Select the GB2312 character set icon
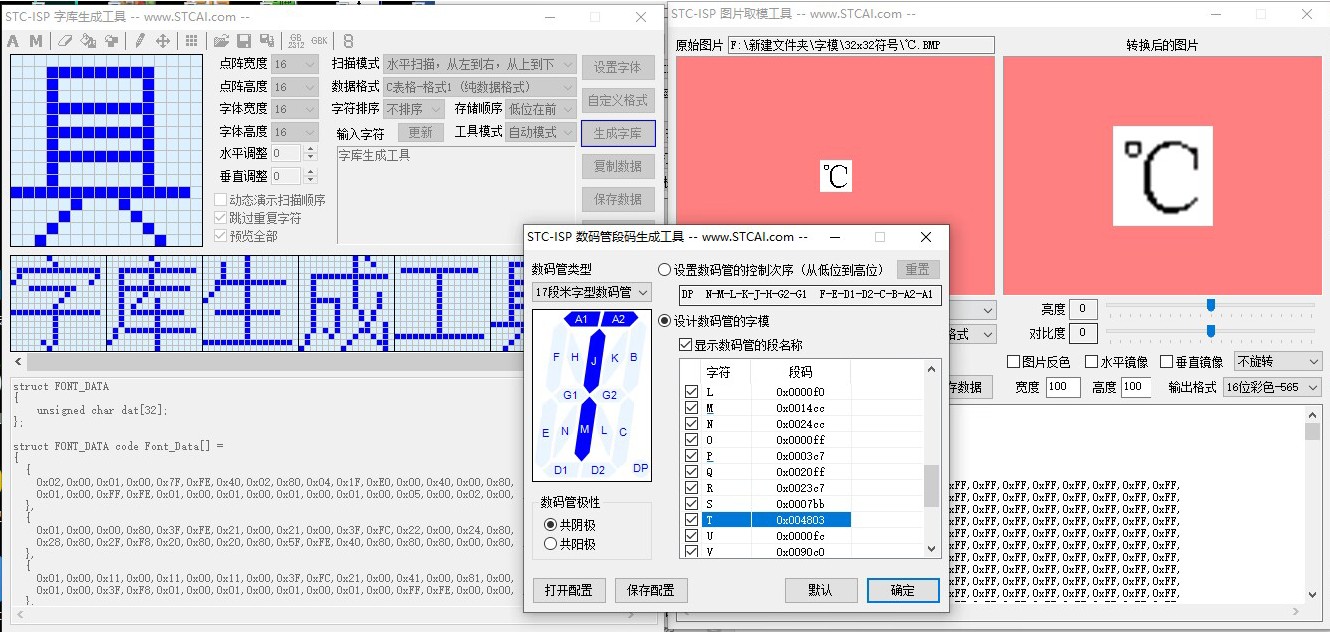Image resolution: width=1330 pixels, height=632 pixels. [296, 41]
